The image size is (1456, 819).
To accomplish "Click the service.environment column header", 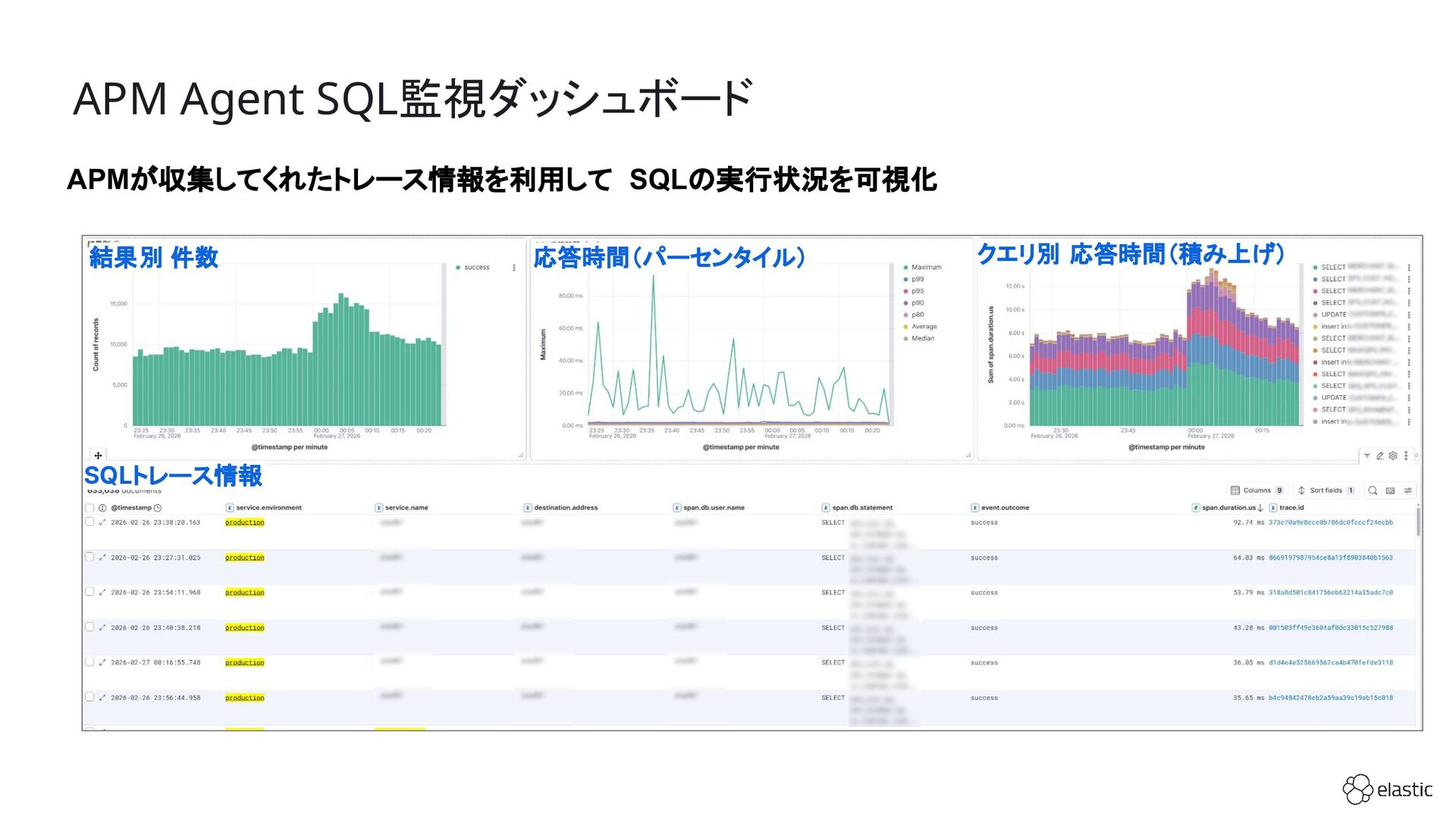I will click(268, 508).
